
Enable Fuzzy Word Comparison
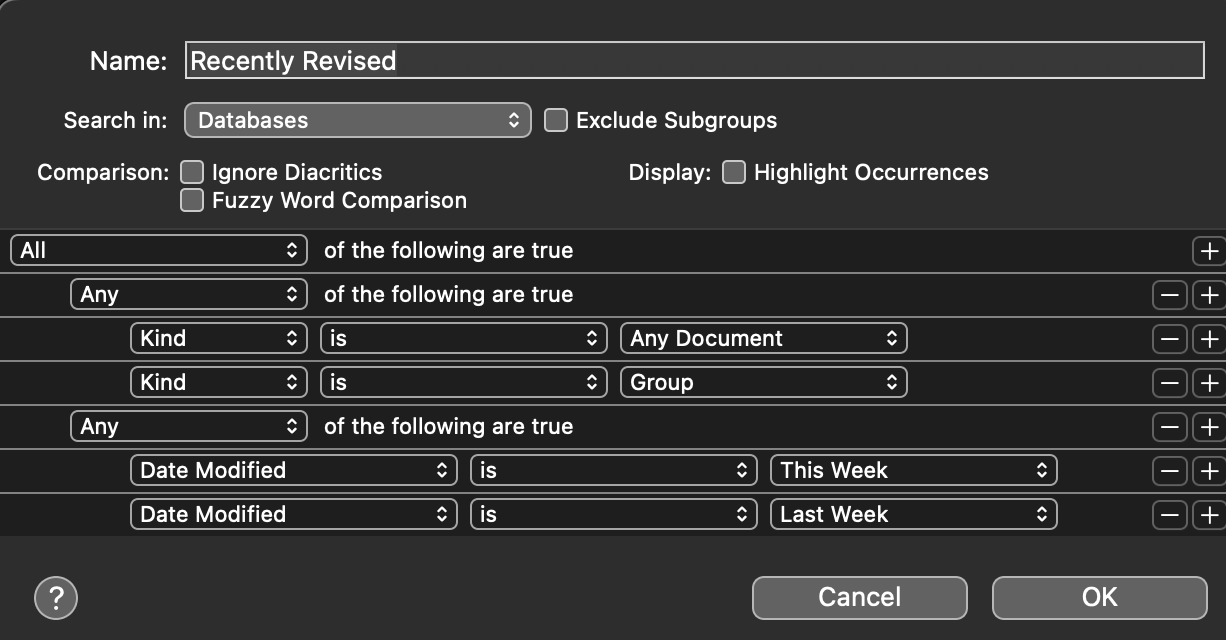pyautogui.click(x=191, y=201)
